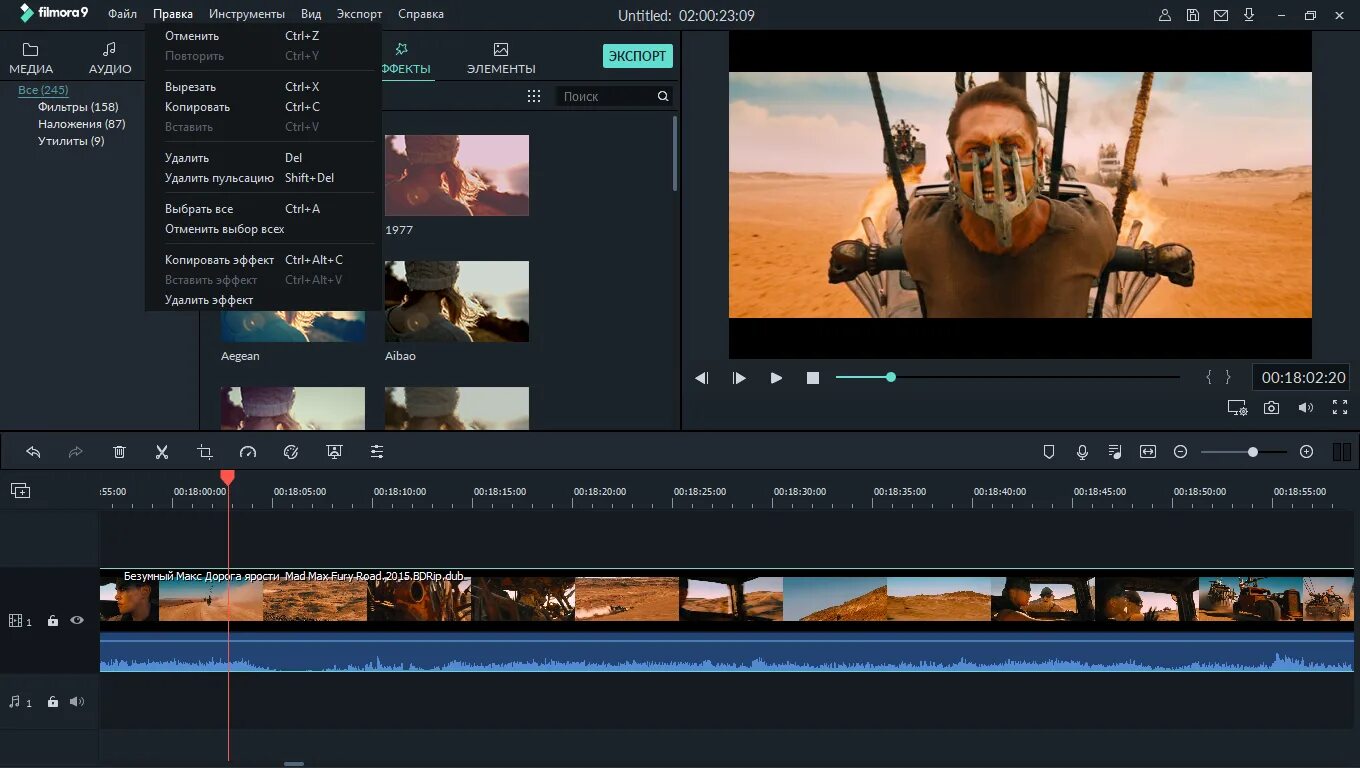1360x768 pixels.
Task: Click the split scissors icon in timeline toolbar
Action: 162,452
